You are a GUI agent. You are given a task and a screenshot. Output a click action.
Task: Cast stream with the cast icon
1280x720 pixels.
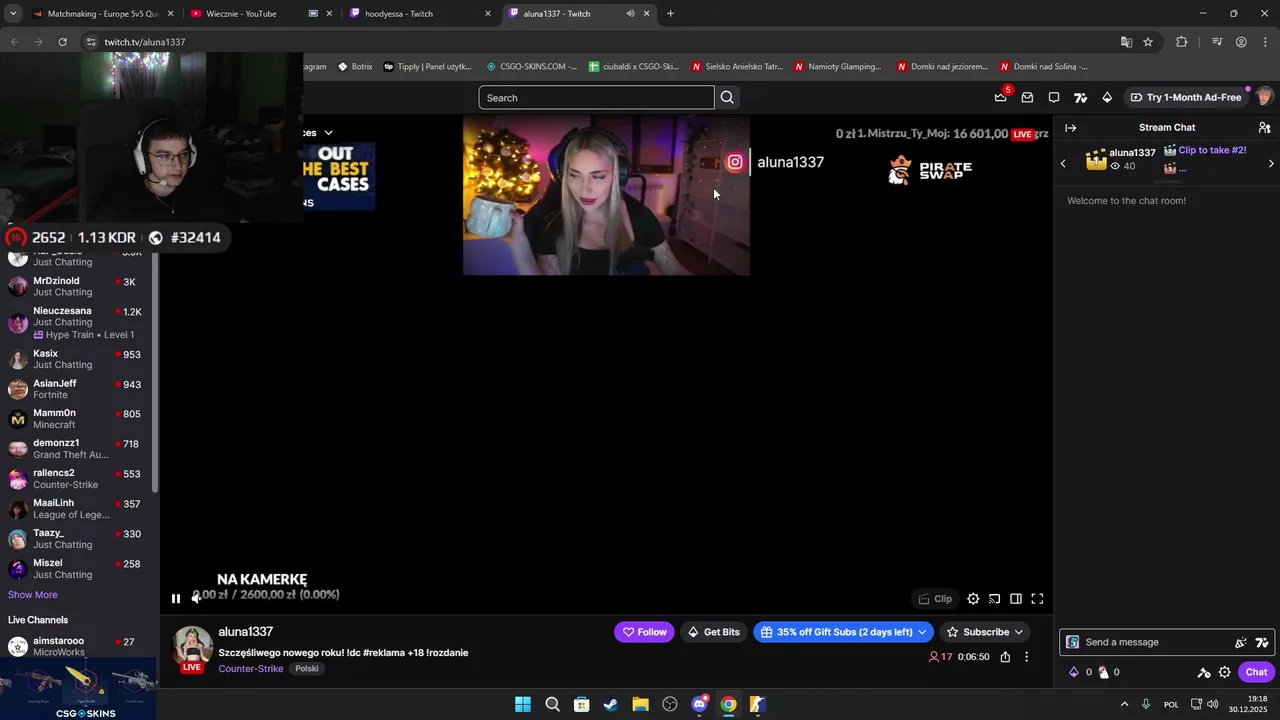tap(995, 599)
